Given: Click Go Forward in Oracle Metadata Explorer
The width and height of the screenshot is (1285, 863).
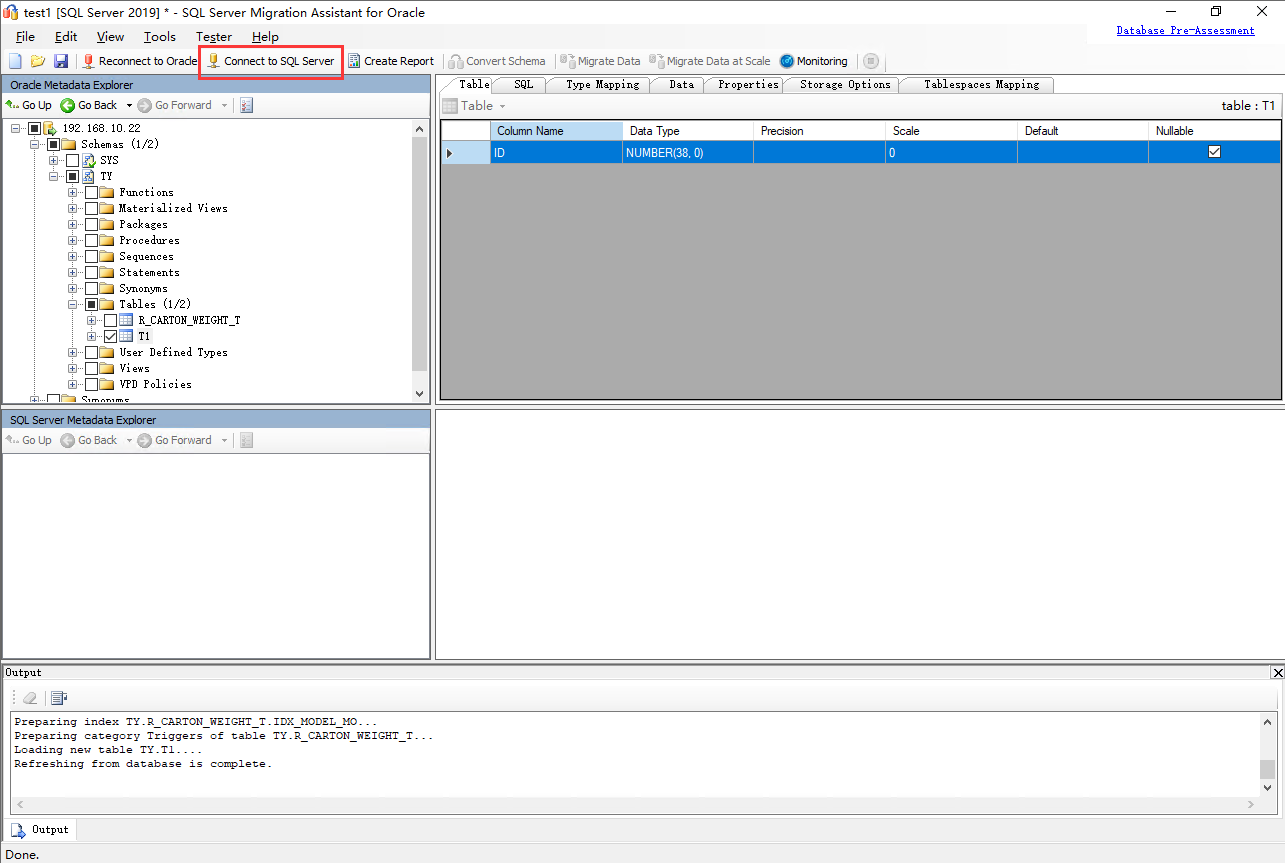Looking at the screenshot, I should [175, 105].
